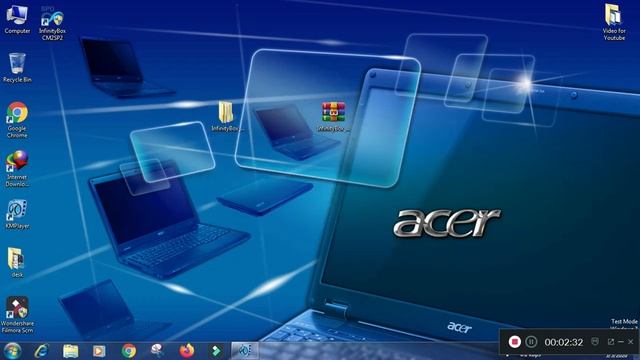The width and height of the screenshot is (640, 360).
Task: Open the Windows Start menu
Action: tap(13, 351)
